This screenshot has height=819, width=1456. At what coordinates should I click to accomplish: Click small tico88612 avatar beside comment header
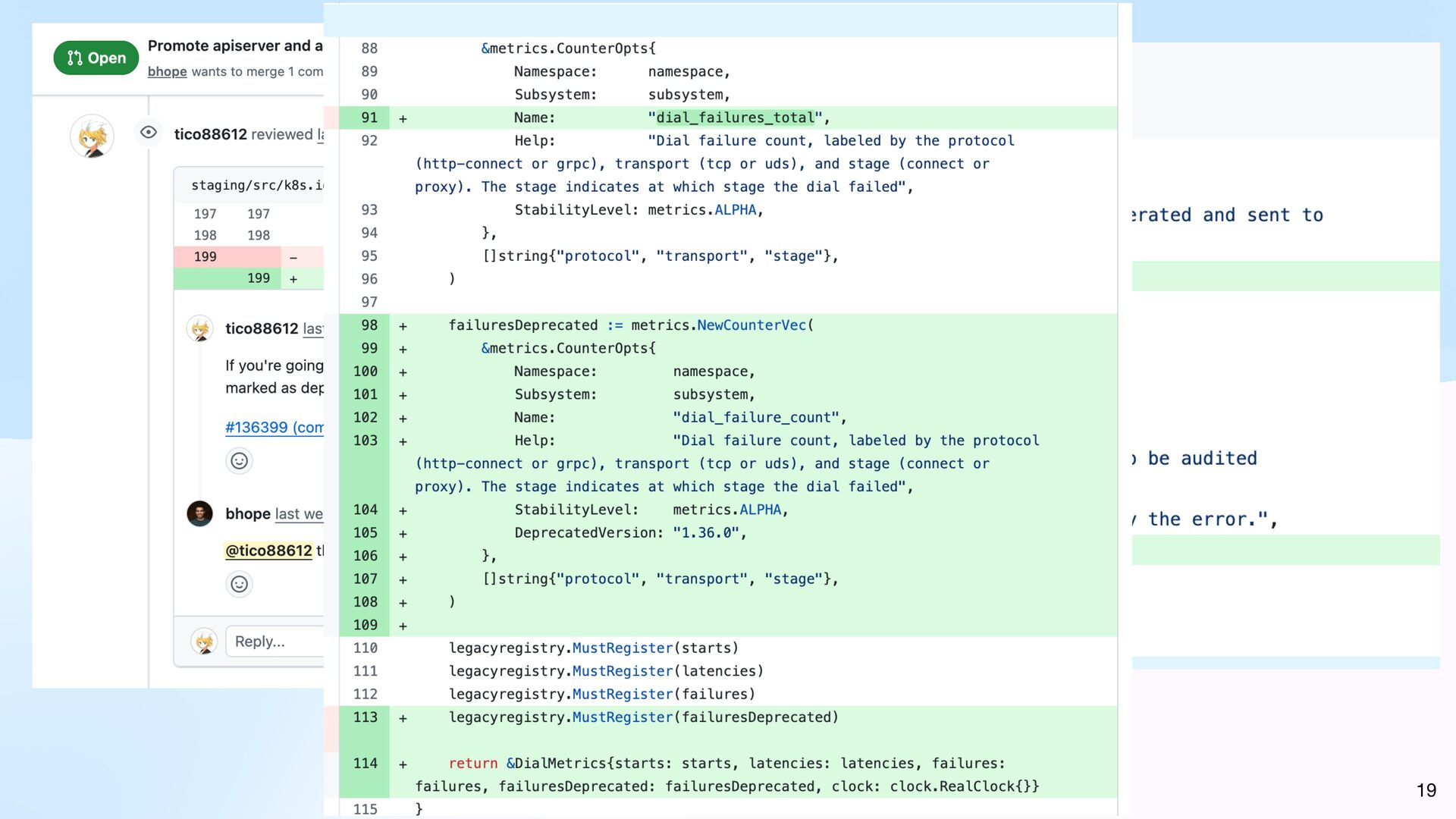pyautogui.click(x=200, y=328)
